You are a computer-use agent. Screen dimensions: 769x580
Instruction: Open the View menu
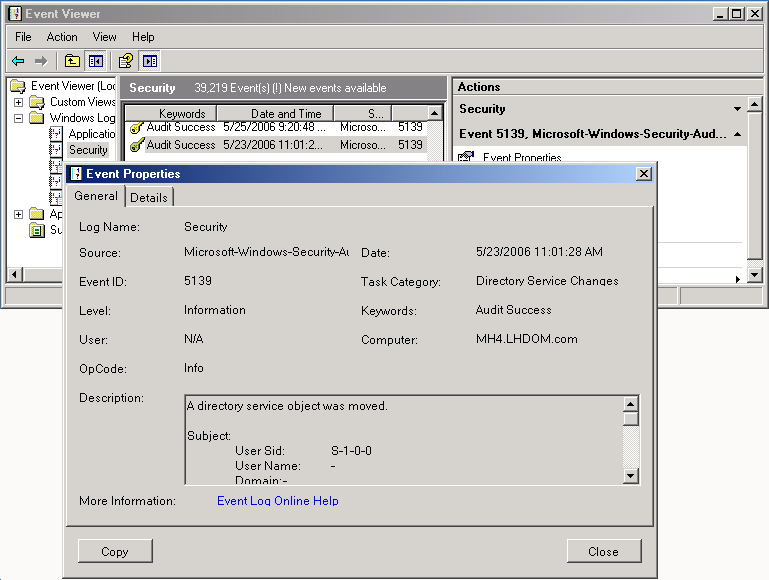(105, 37)
